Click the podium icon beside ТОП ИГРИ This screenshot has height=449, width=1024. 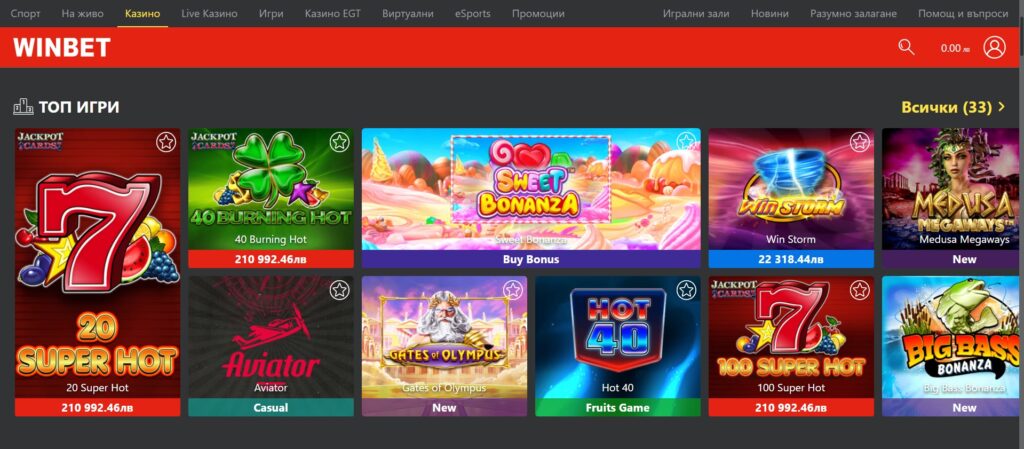click(24, 107)
